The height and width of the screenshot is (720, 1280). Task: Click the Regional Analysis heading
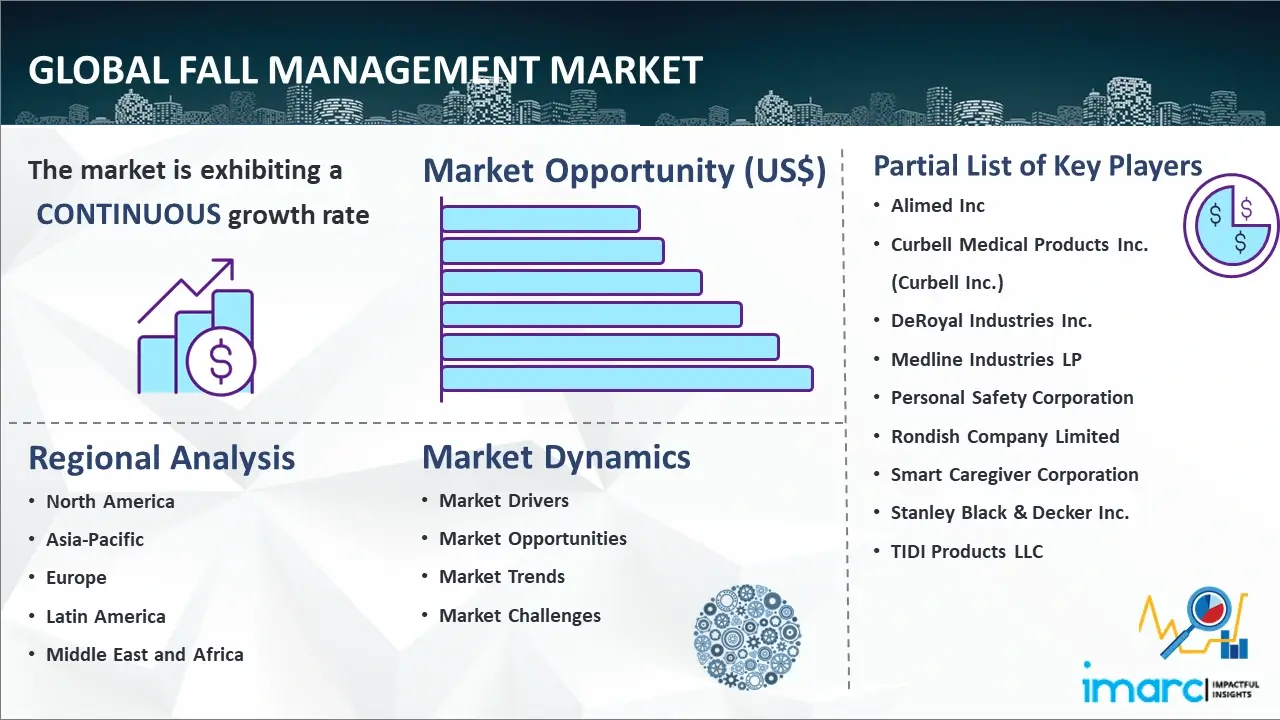pos(162,458)
